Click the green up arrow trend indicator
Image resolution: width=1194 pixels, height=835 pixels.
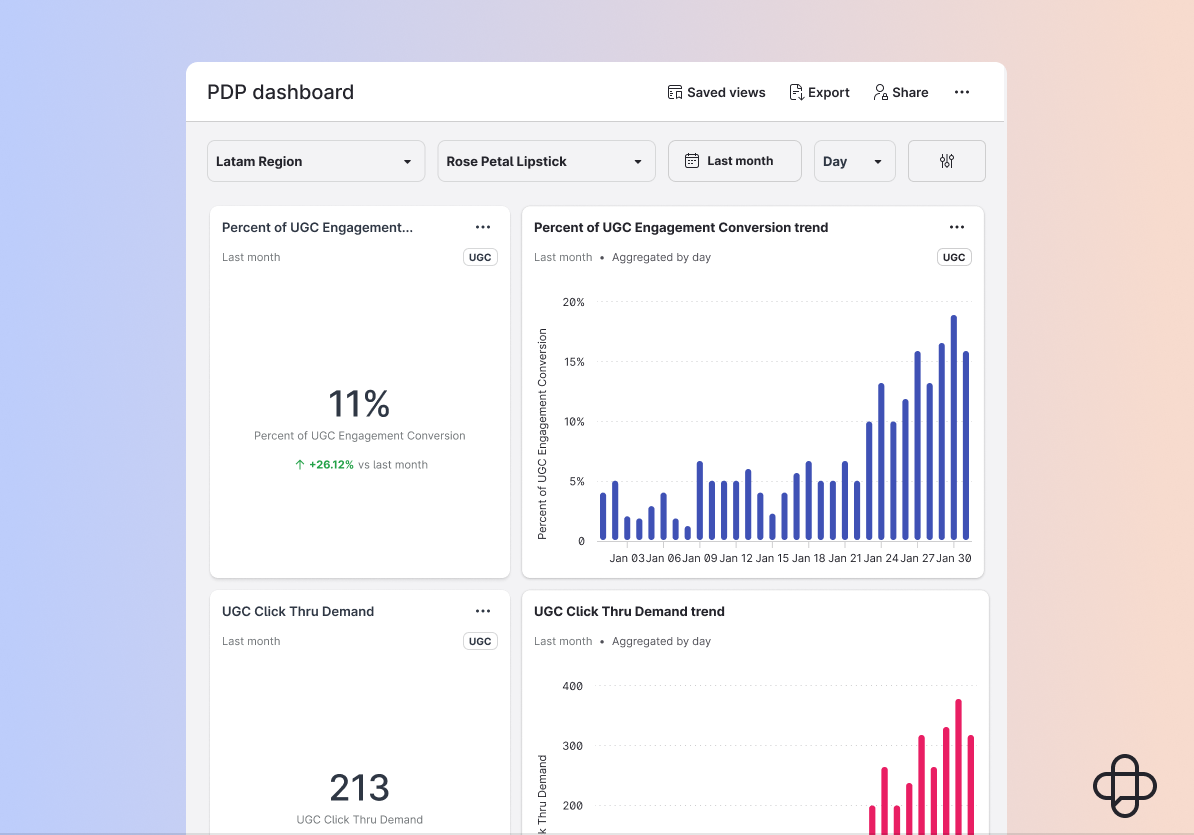coord(300,464)
